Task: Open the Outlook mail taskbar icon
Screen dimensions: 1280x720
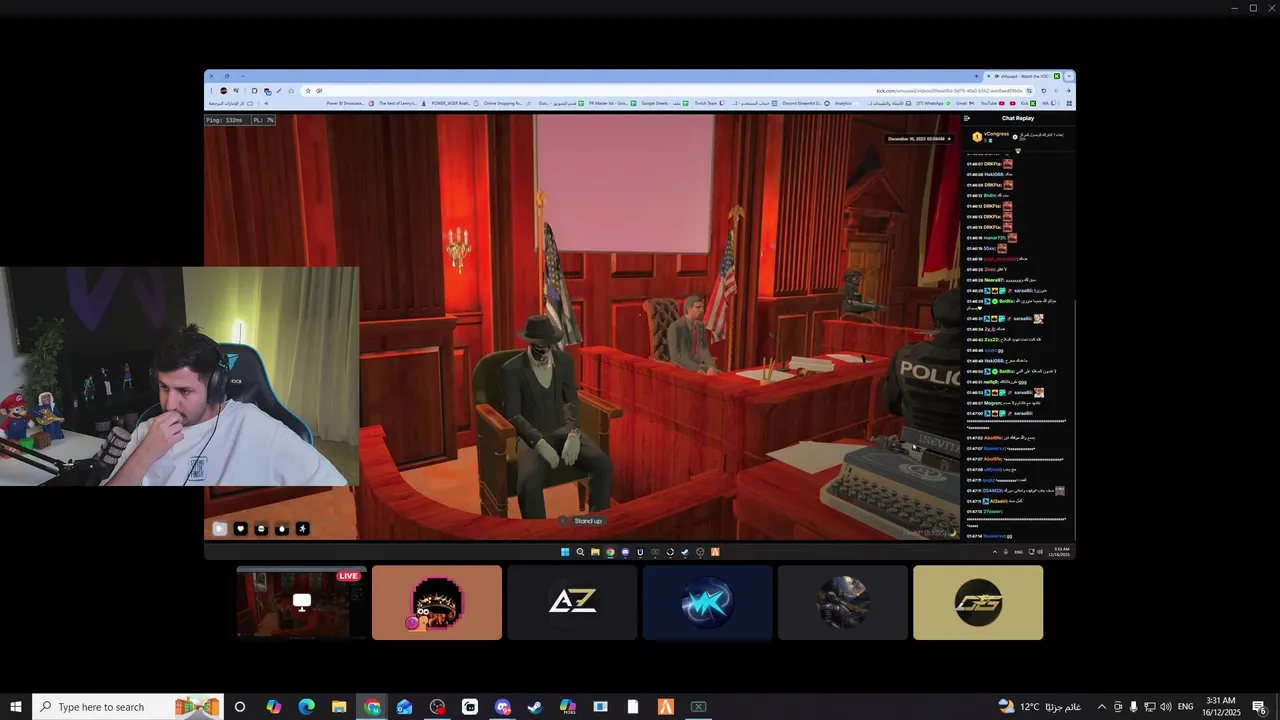Action: tap(404, 707)
